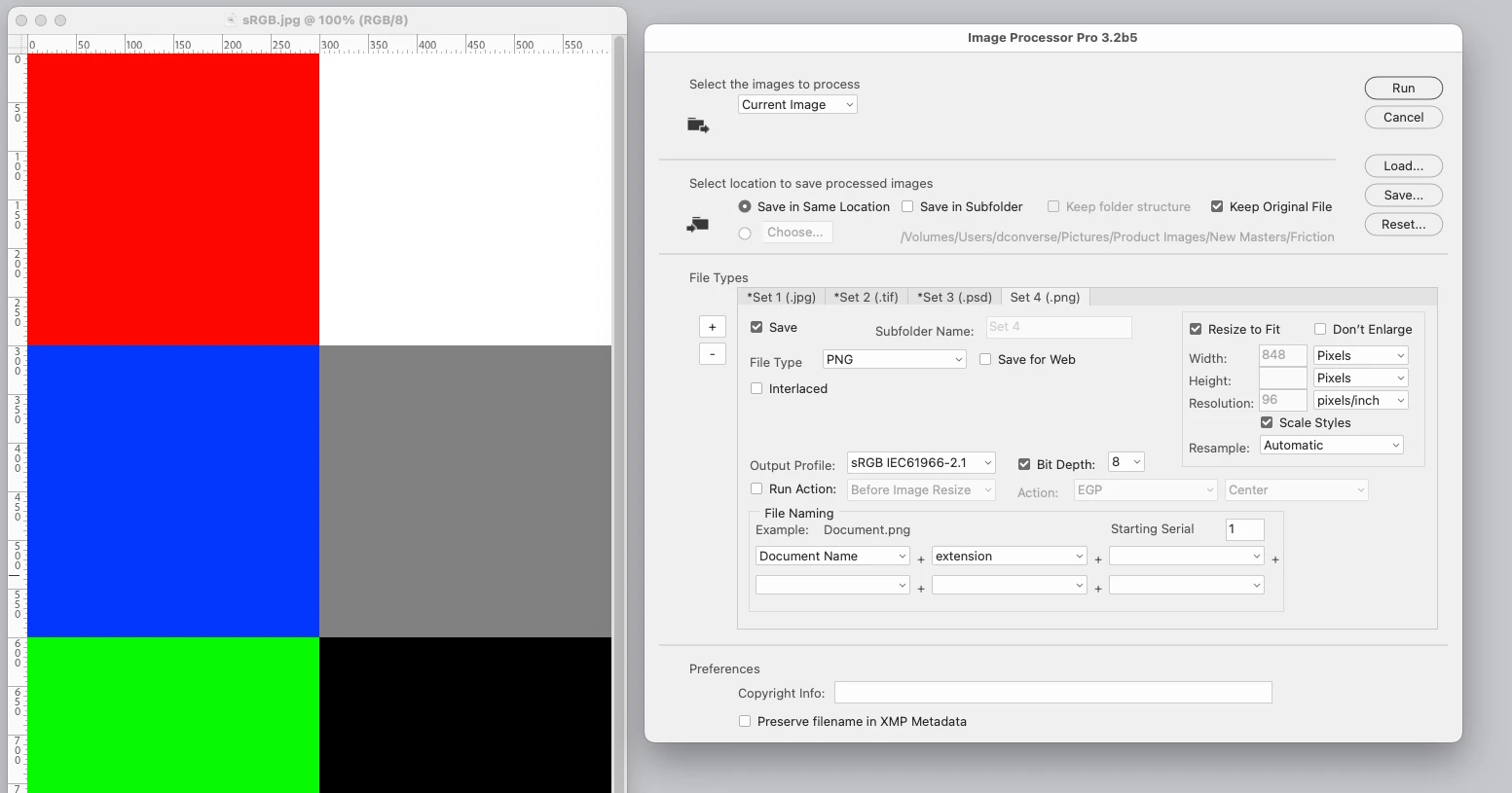Viewport: 1512px width, 793px height.
Task: Click the Save... settings button
Action: click(x=1403, y=195)
